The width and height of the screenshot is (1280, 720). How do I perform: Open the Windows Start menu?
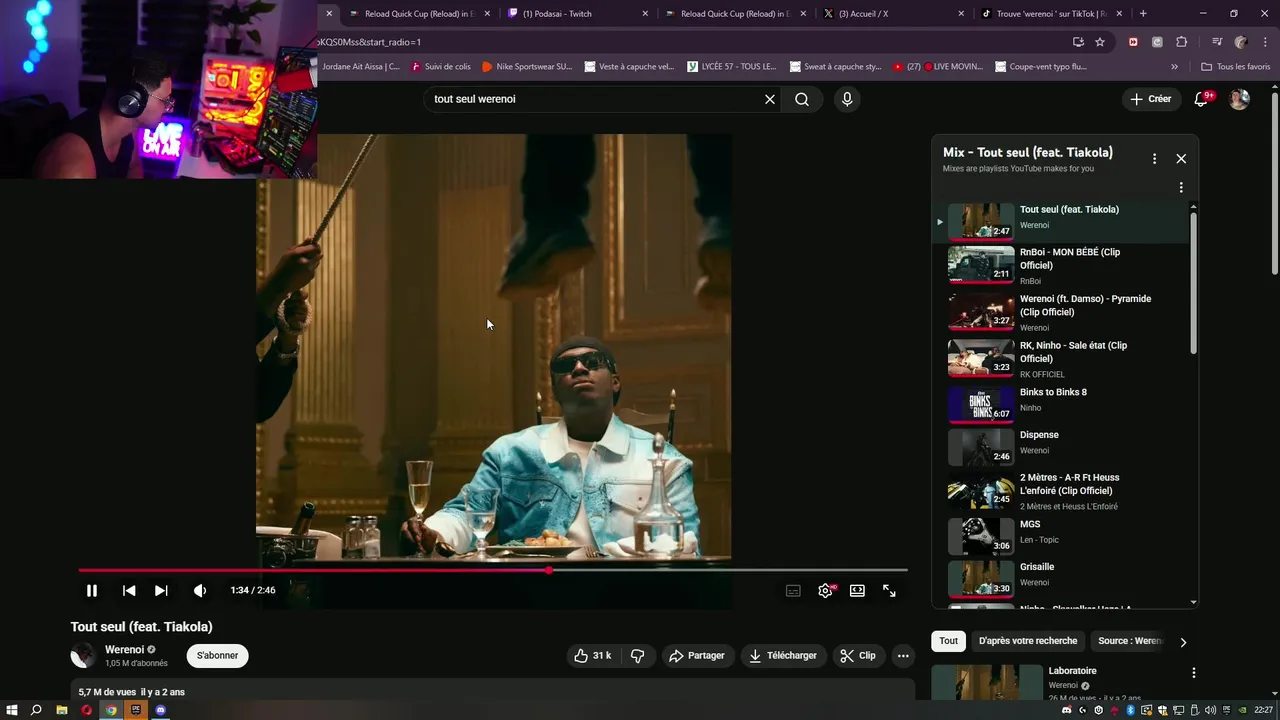click(12, 710)
